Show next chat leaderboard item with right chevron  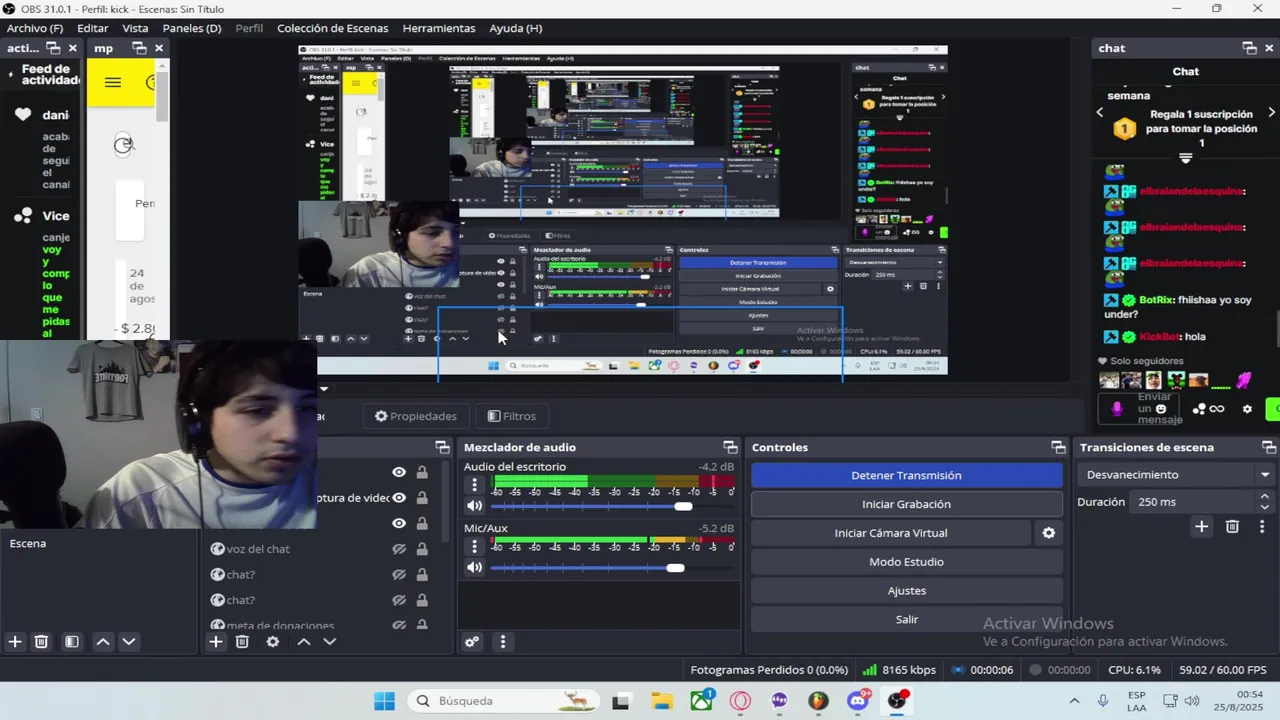[x=1272, y=113]
